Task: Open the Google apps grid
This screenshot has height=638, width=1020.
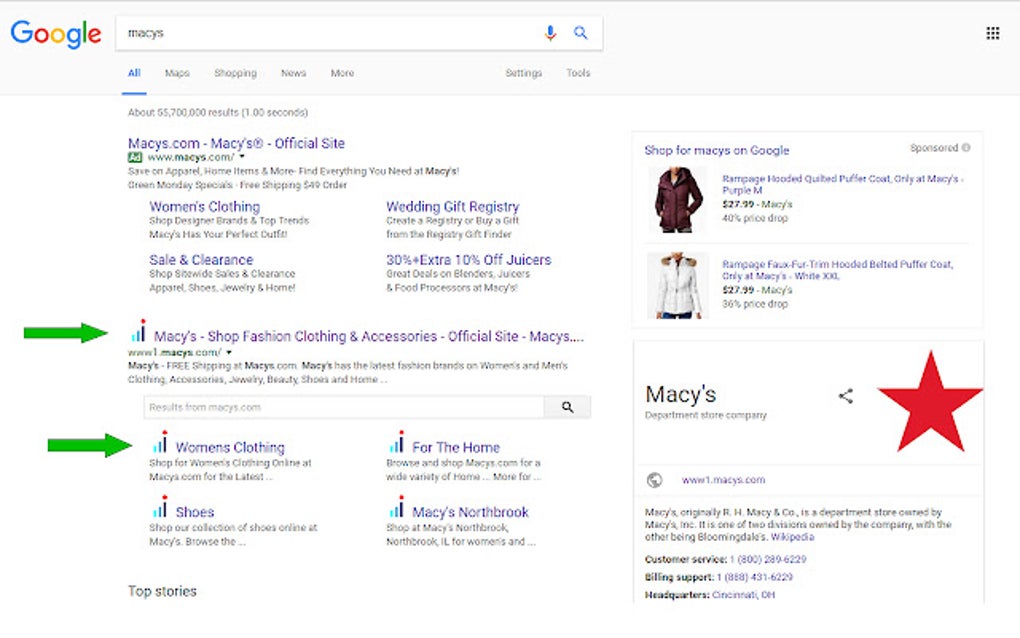Action: (x=993, y=33)
